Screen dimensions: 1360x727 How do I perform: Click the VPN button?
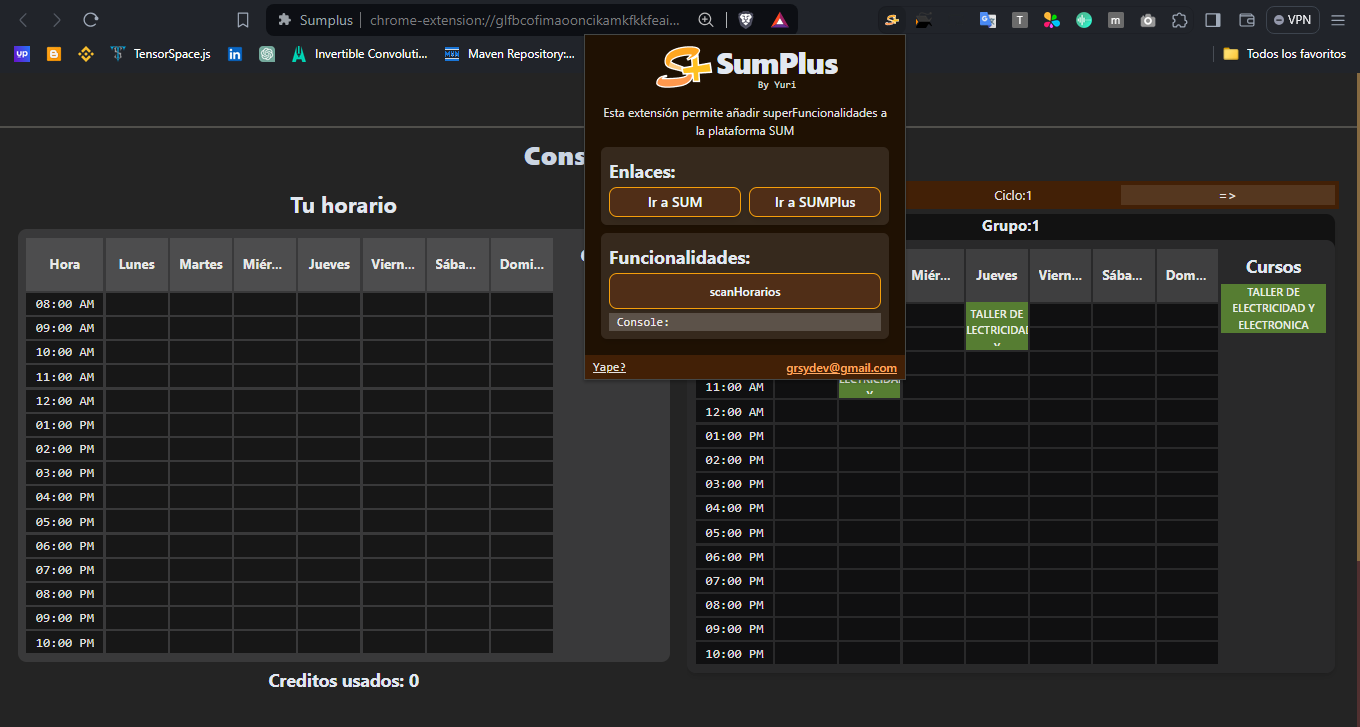click(x=1293, y=20)
